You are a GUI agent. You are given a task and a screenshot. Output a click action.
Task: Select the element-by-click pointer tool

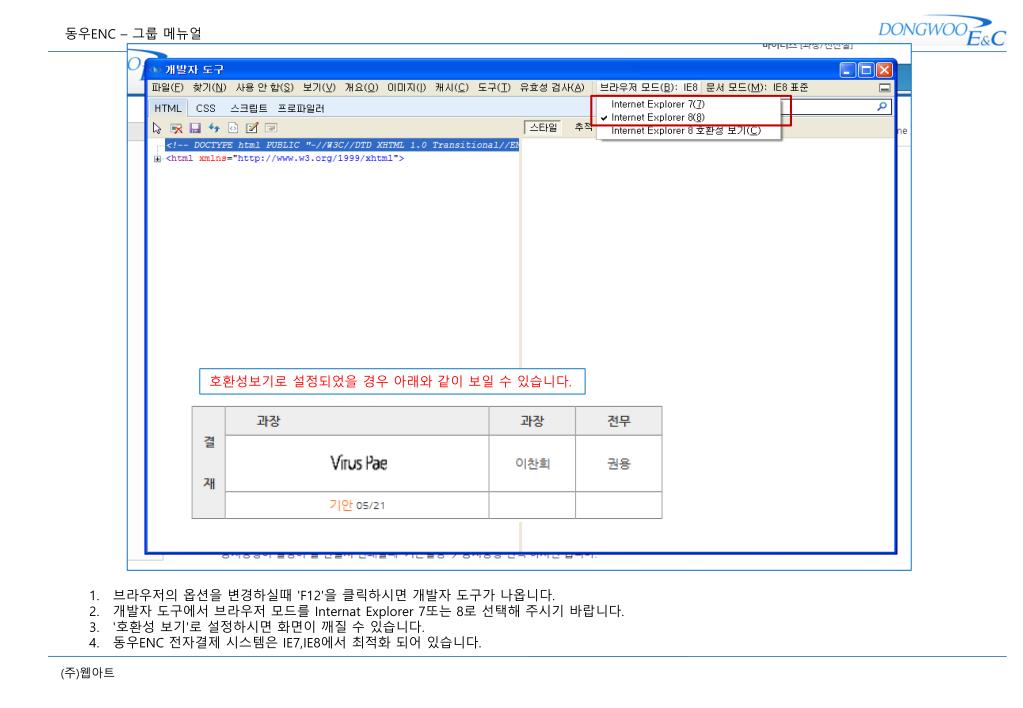157,128
